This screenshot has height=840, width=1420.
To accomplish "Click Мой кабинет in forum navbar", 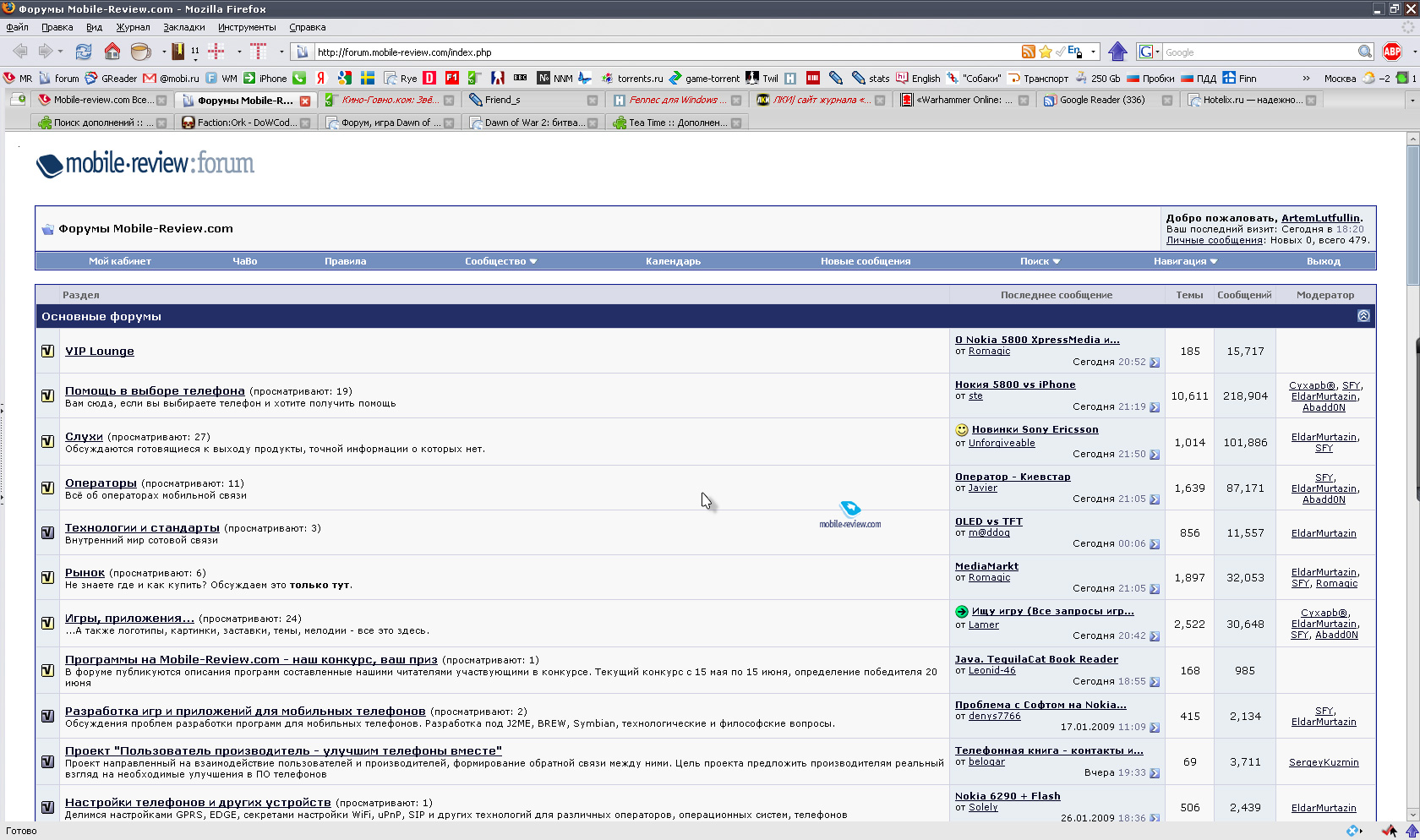I will coord(120,261).
